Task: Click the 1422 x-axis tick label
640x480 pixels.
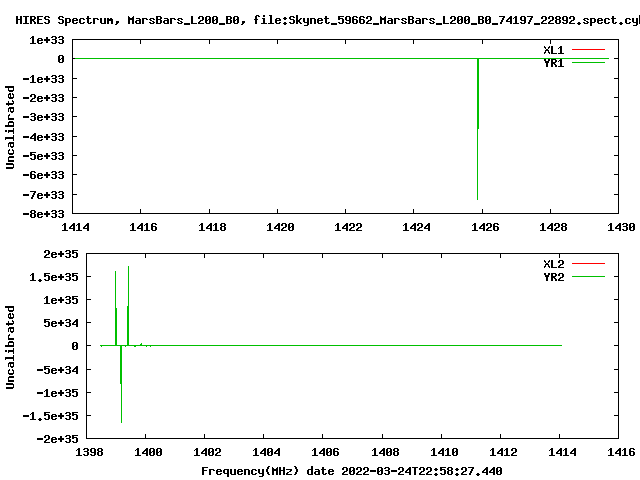Action: point(348,227)
